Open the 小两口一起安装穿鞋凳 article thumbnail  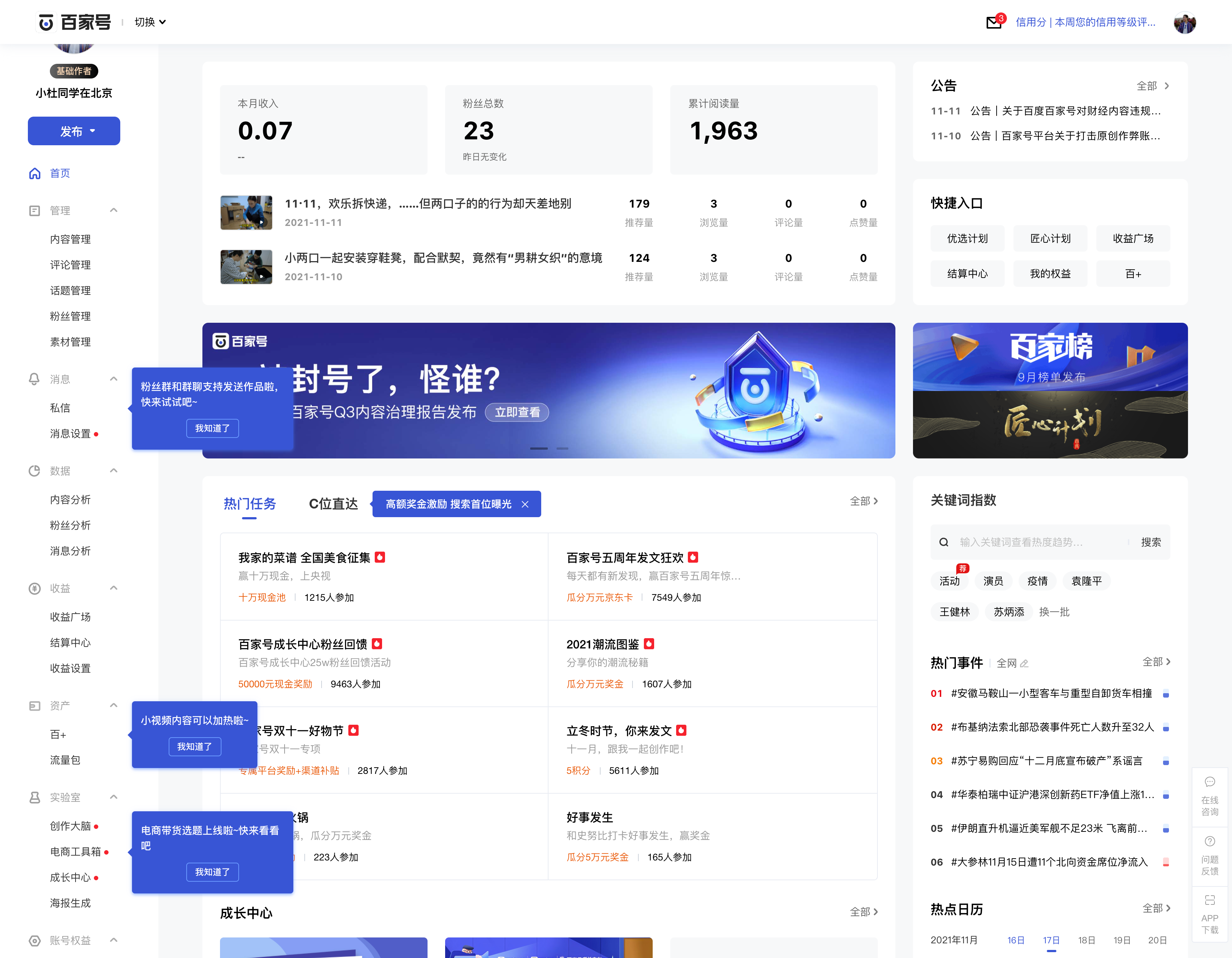click(246, 267)
